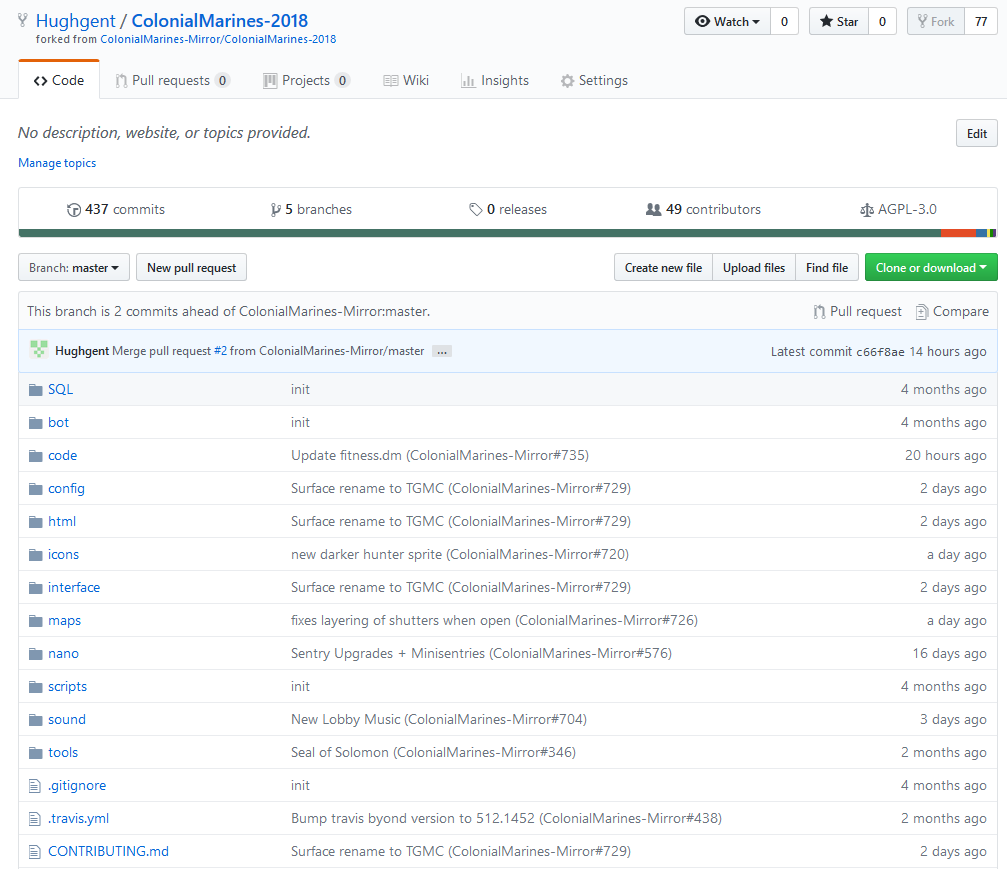The height and width of the screenshot is (869, 1007).
Task: Click the .travis.yml file icon
Action: 35,819
